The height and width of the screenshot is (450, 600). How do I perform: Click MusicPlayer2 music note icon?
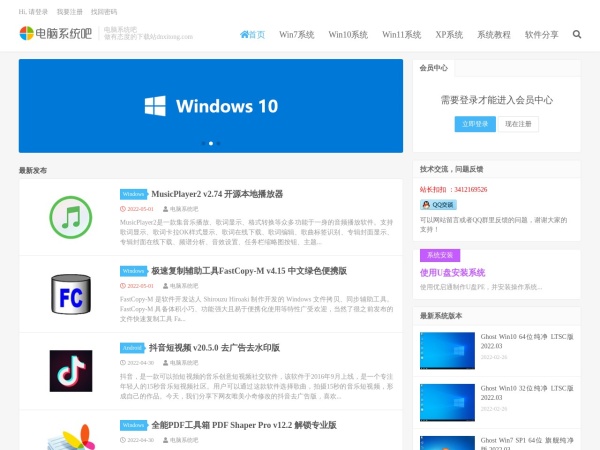71,217
